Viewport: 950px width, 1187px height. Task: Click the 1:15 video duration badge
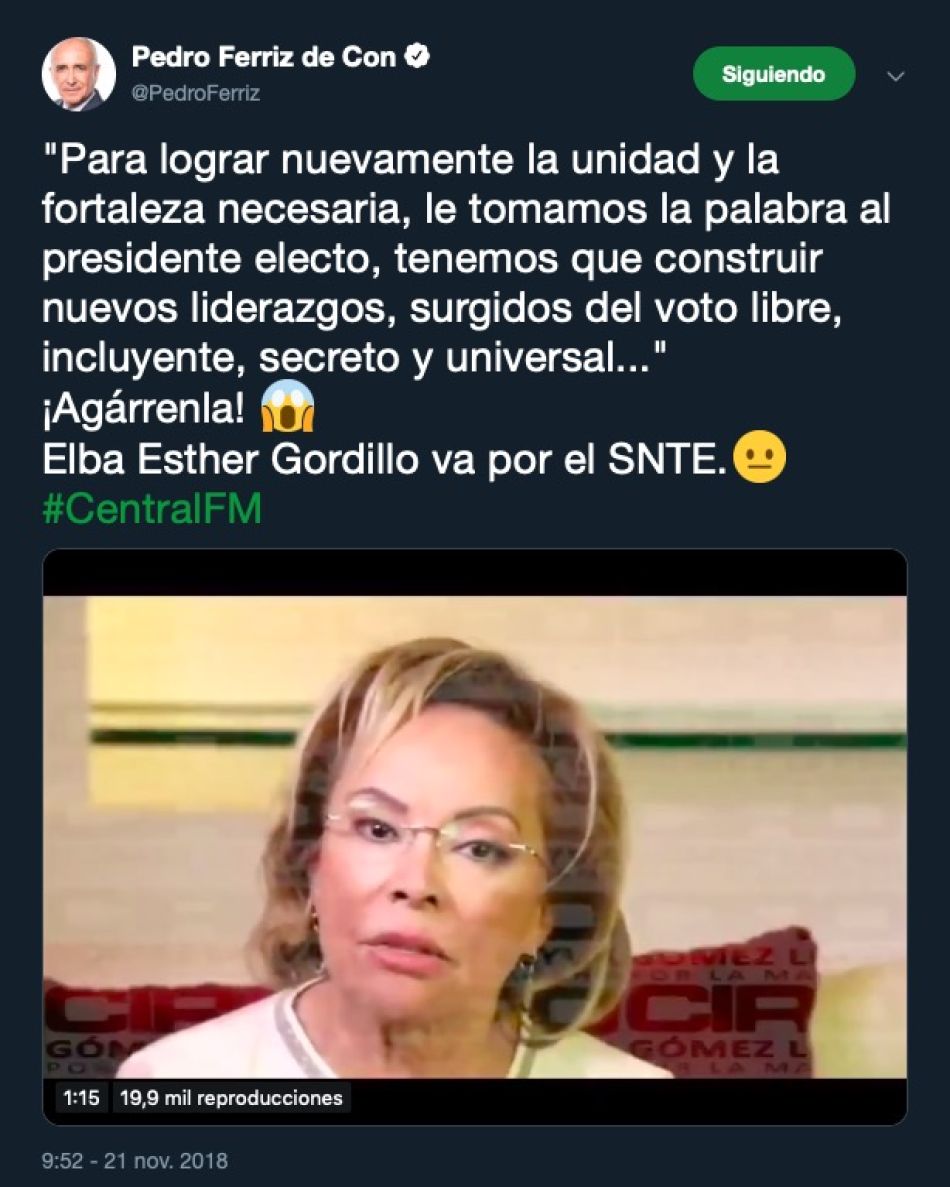[x=82, y=1098]
